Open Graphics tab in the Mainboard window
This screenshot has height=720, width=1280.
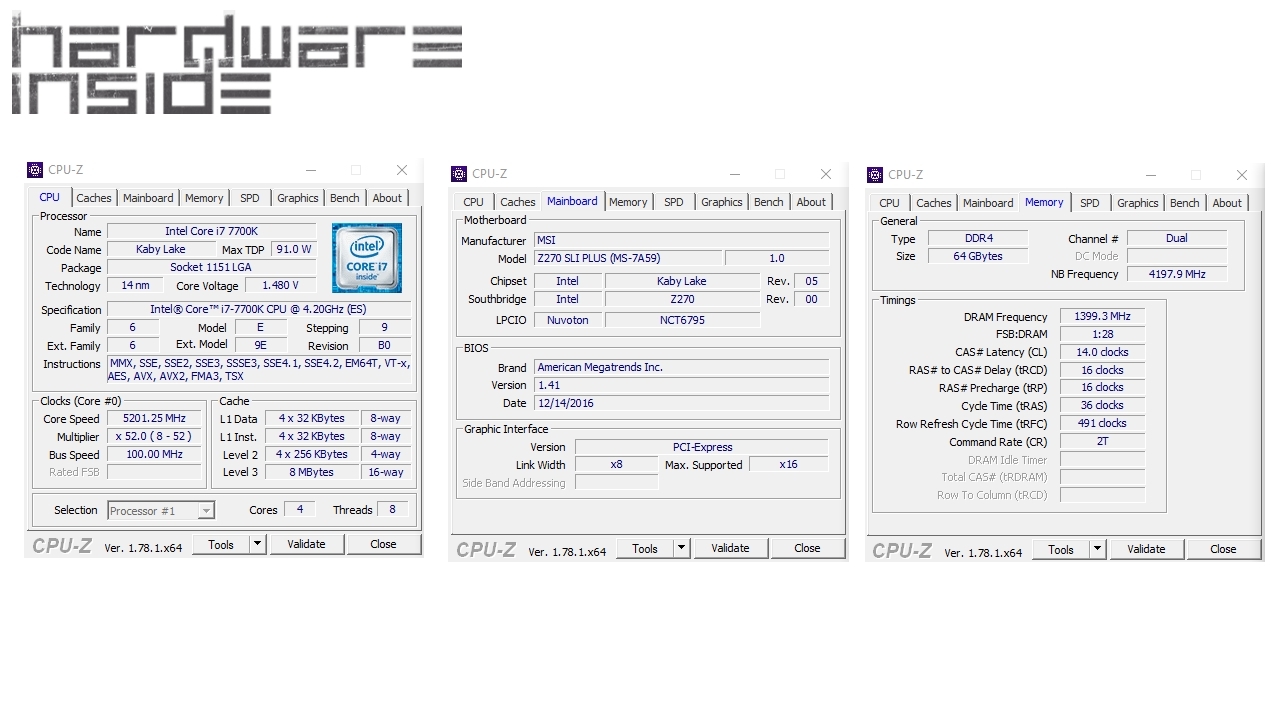click(x=722, y=202)
